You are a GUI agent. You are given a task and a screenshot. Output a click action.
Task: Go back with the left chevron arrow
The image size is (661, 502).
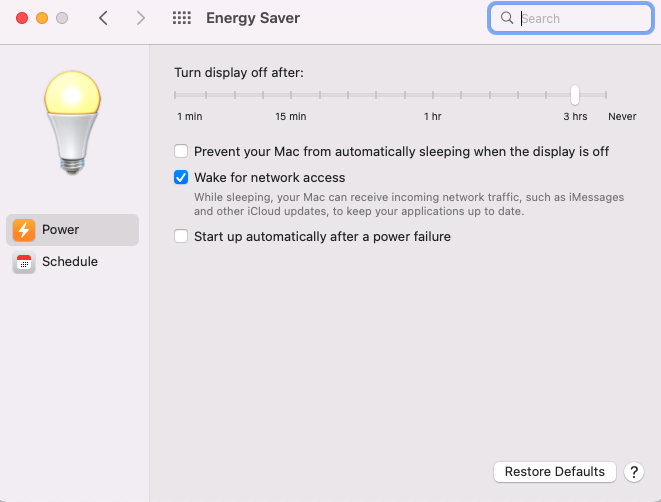click(103, 18)
